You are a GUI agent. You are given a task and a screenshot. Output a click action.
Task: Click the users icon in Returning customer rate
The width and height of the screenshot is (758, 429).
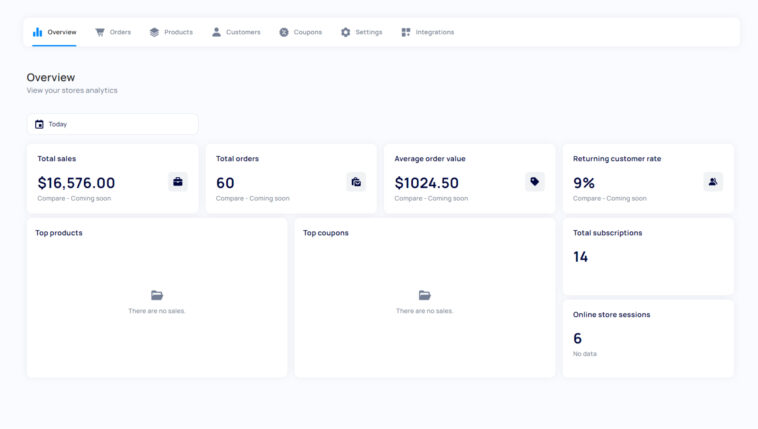pyautogui.click(x=713, y=182)
